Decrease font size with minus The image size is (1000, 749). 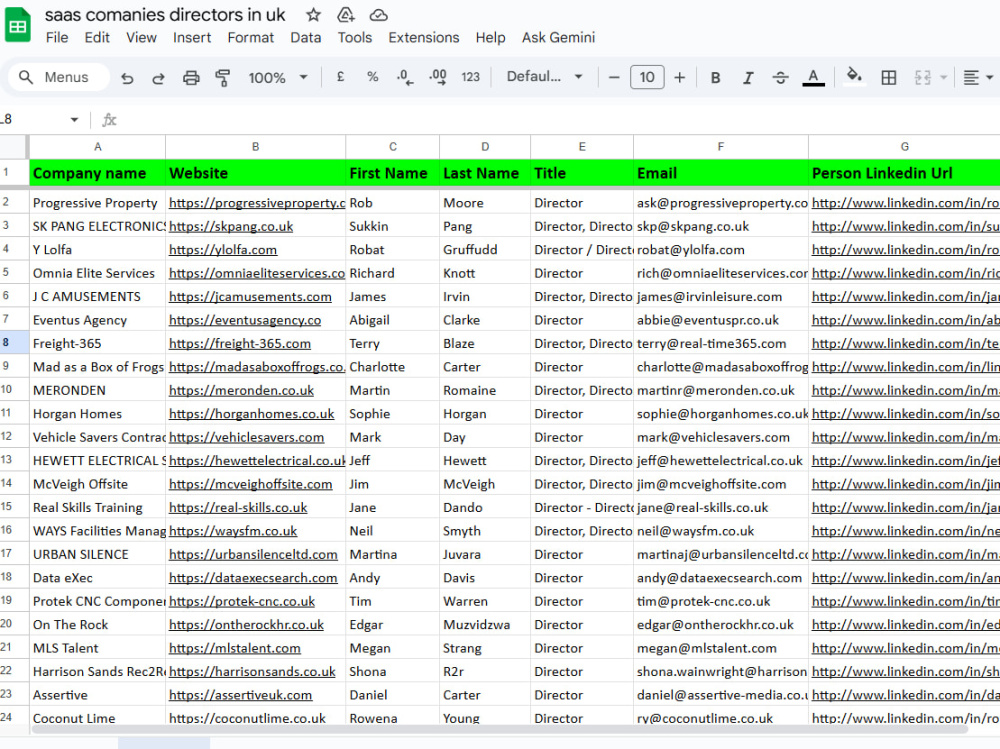coord(614,78)
